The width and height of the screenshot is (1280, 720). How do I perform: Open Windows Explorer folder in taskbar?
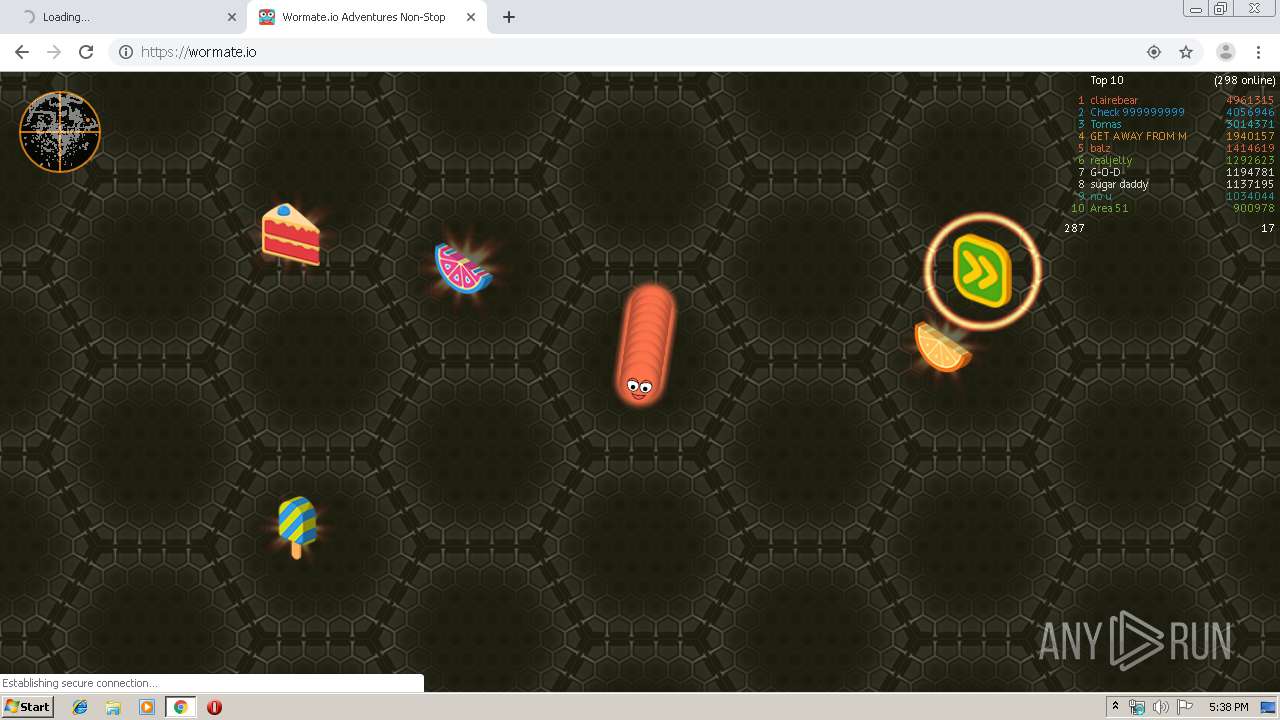(x=113, y=707)
